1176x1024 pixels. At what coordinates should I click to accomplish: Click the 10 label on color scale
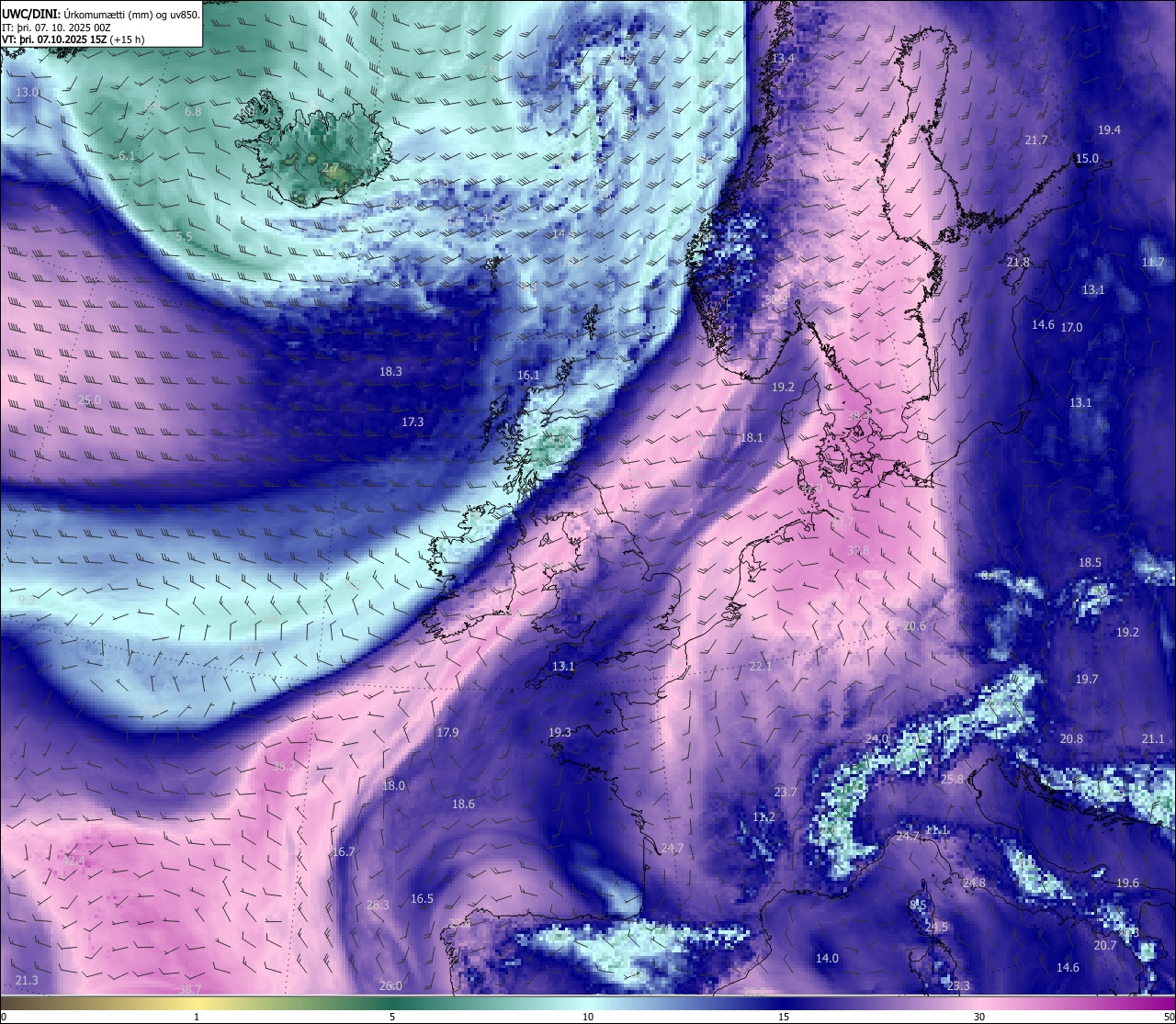pyautogui.click(x=588, y=1017)
